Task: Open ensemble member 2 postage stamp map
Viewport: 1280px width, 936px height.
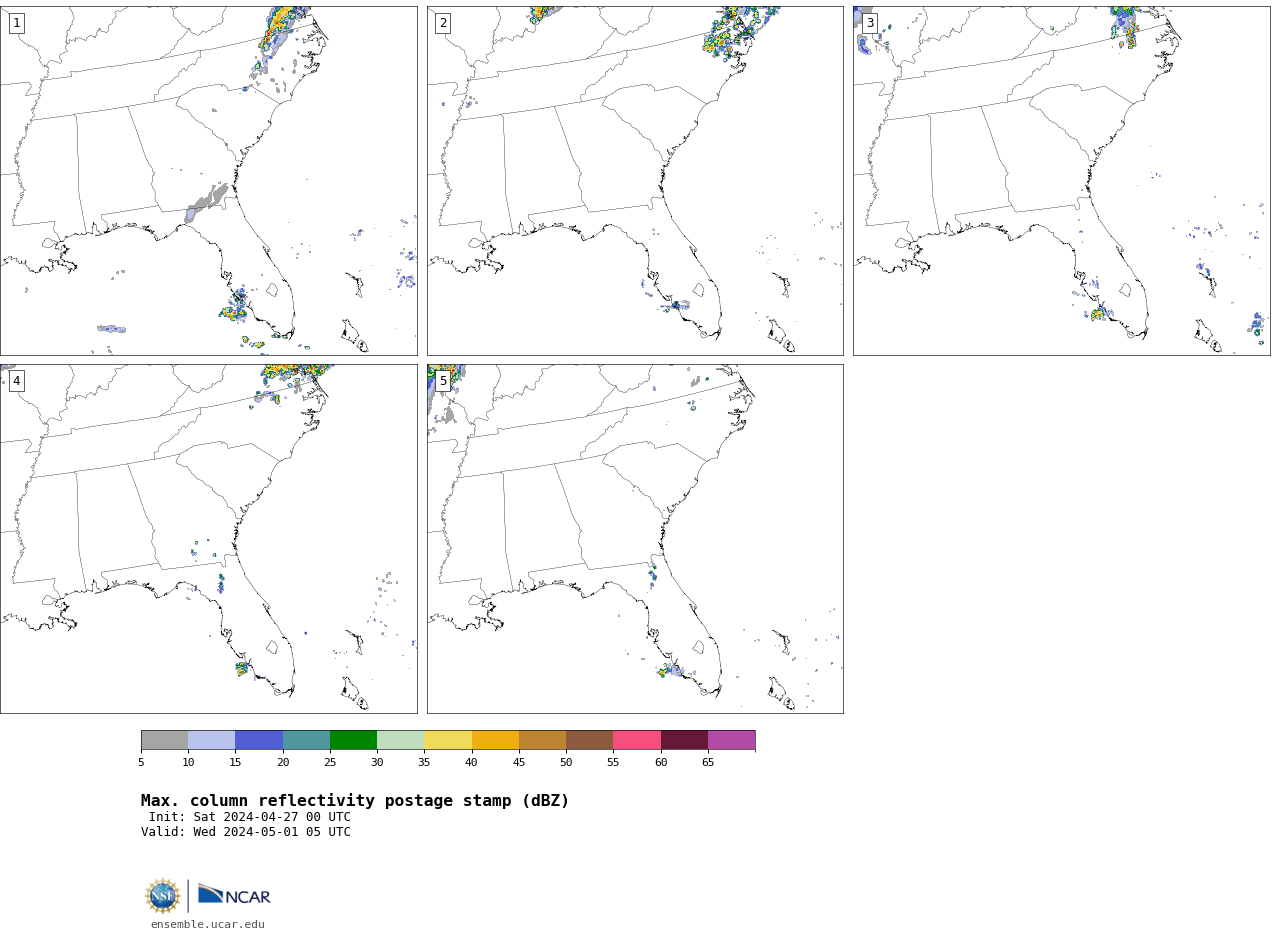Action: pyautogui.click(x=635, y=181)
